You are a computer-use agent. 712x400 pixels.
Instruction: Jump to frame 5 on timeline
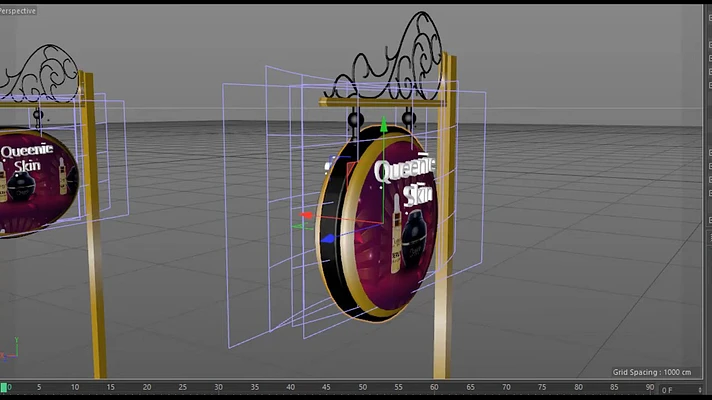(39, 387)
